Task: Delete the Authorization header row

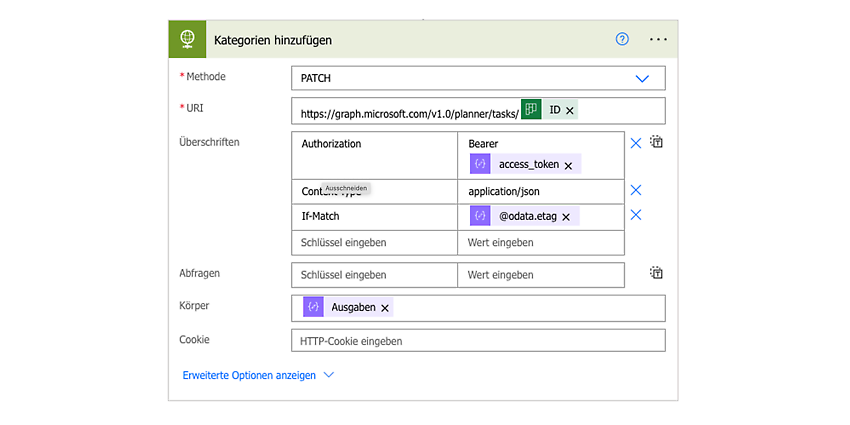Action: [x=636, y=143]
